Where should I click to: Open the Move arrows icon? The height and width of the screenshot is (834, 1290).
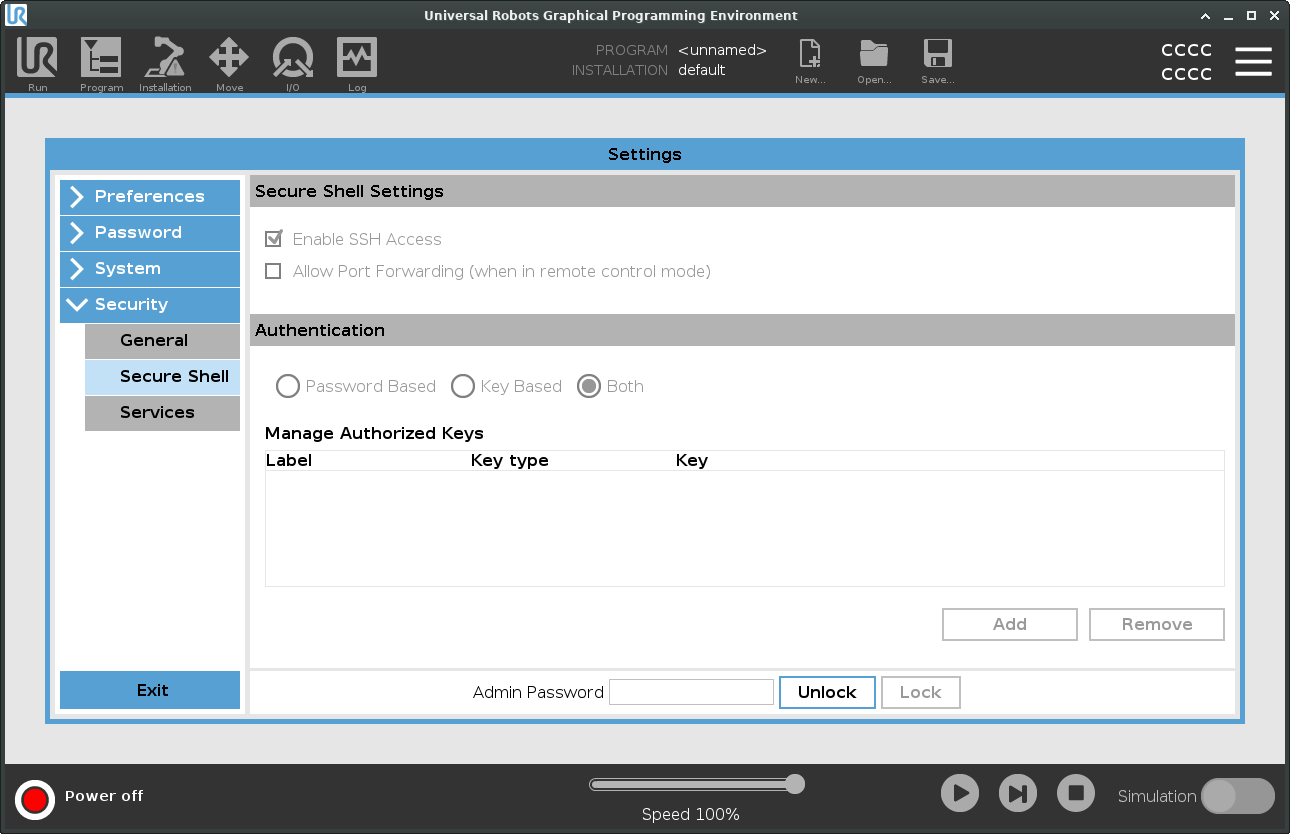click(229, 59)
